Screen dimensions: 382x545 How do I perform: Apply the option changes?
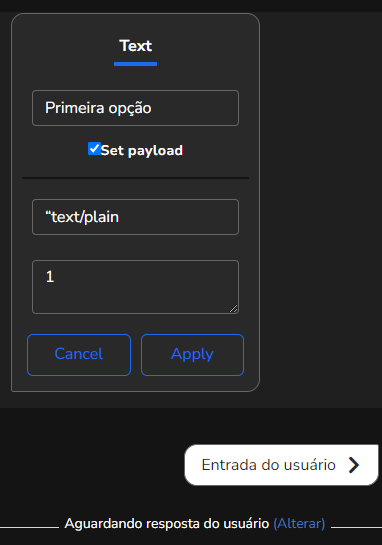tap(192, 355)
